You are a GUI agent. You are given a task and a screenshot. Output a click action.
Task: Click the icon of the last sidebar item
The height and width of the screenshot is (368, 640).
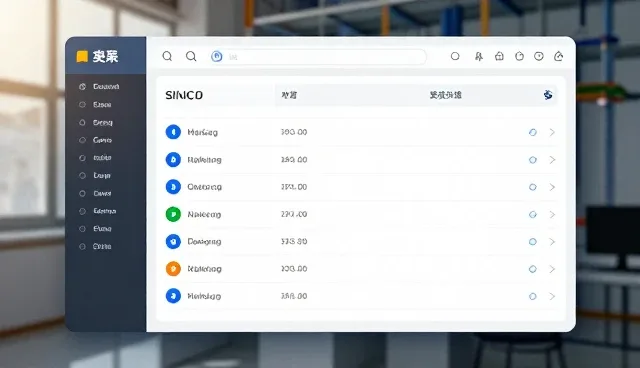(x=82, y=246)
